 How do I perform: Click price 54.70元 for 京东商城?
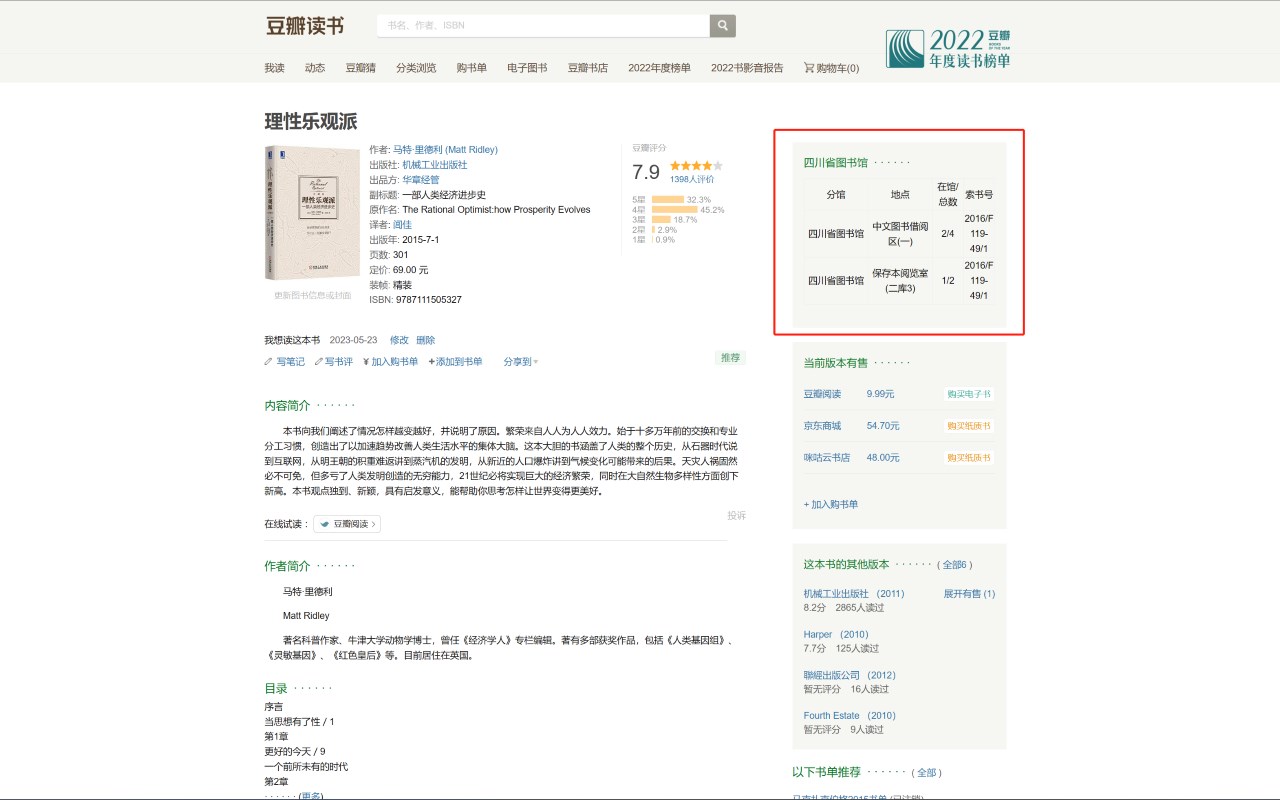pos(883,426)
